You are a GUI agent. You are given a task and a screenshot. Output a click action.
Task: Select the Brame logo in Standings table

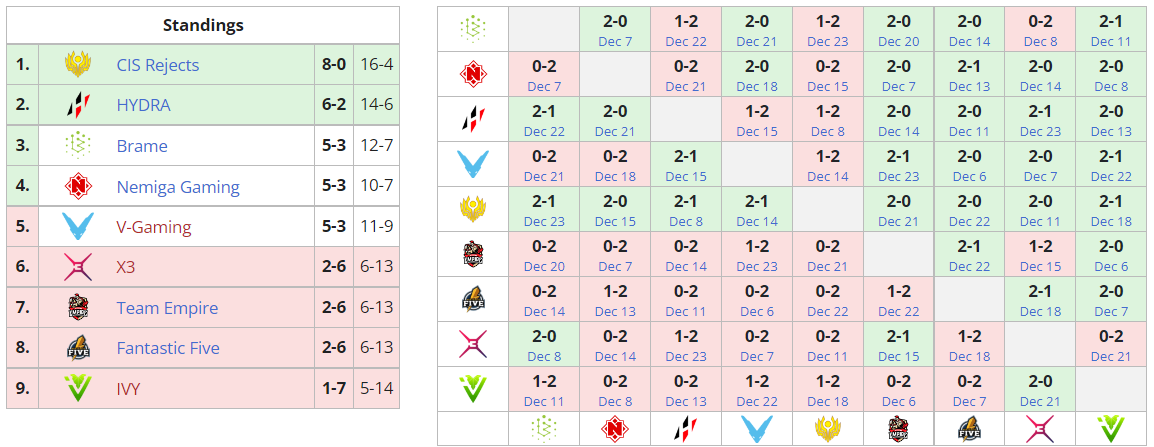click(78, 146)
